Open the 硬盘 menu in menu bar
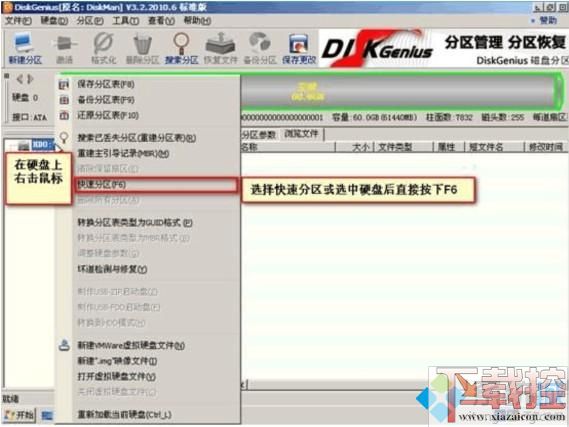 [x=54, y=21]
